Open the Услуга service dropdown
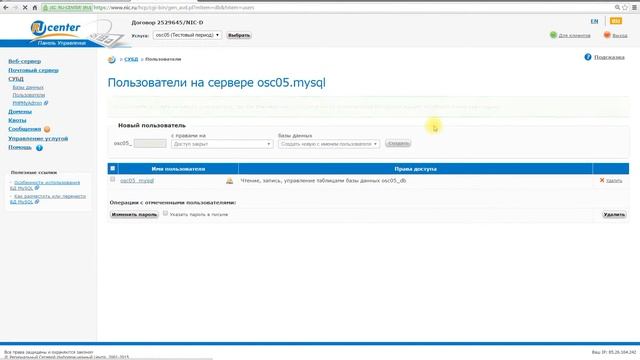 pyautogui.click(x=187, y=35)
